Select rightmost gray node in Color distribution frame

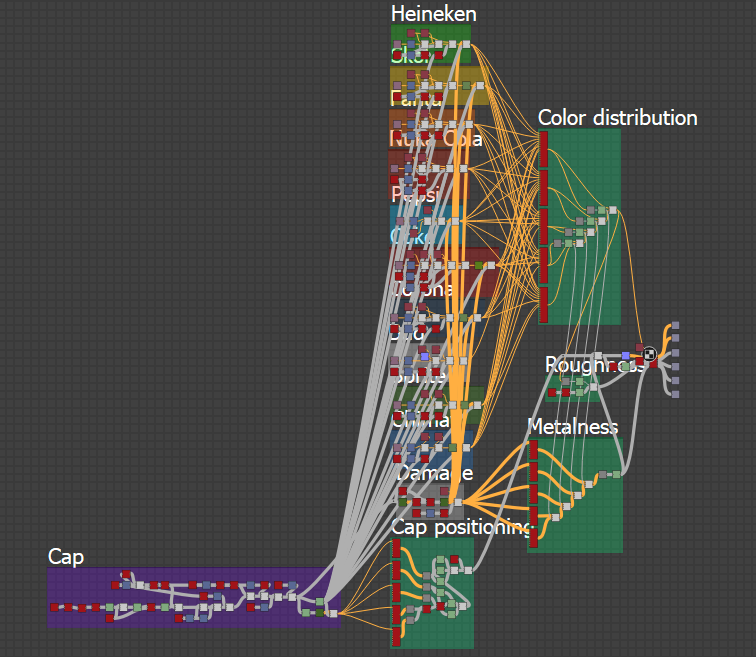[612, 210]
